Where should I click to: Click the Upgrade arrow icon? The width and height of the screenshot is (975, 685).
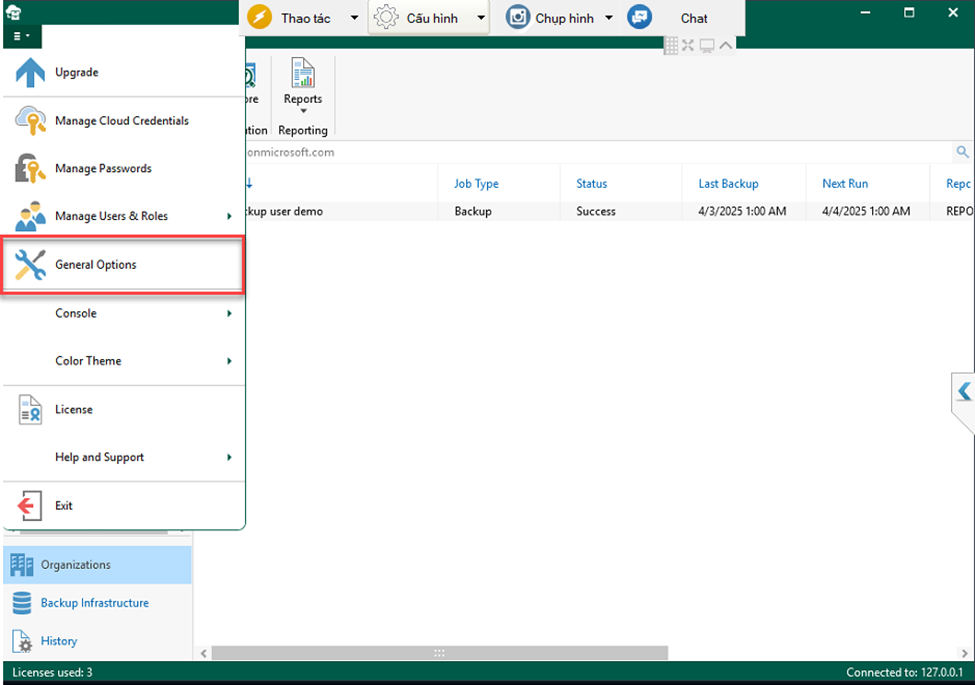click(27, 71)
